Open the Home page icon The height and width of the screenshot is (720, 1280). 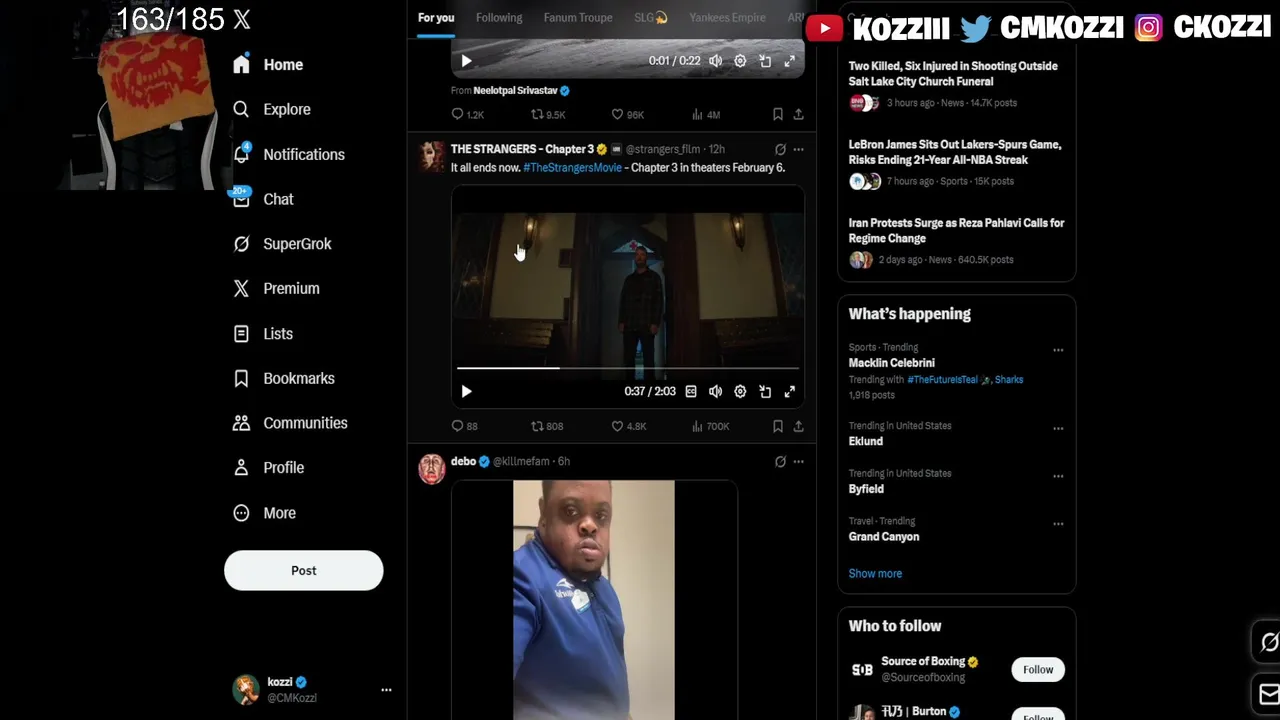(x=241, y=64)
